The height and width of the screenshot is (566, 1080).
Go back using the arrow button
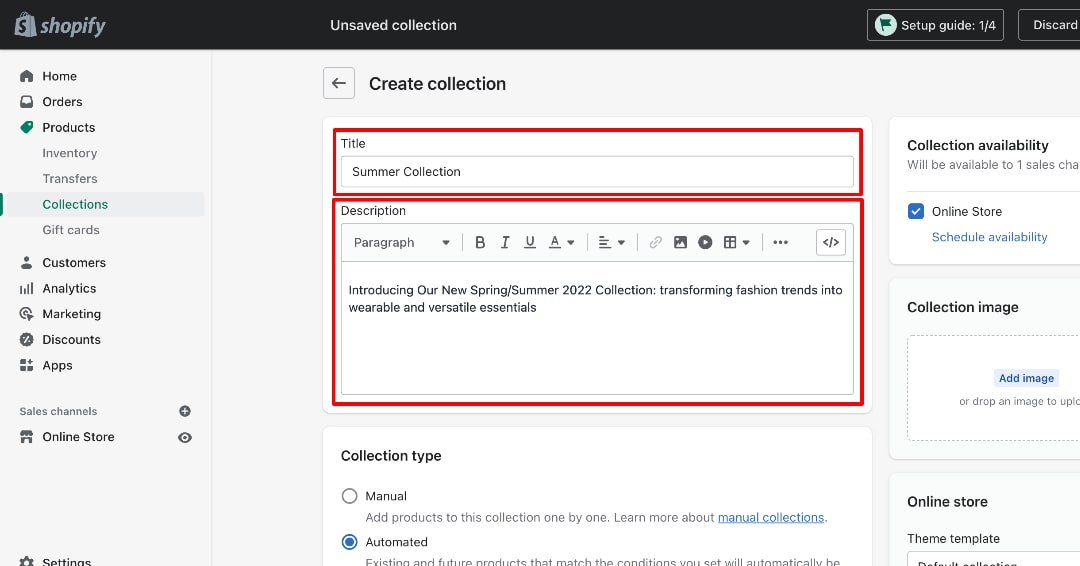(339, 83)
